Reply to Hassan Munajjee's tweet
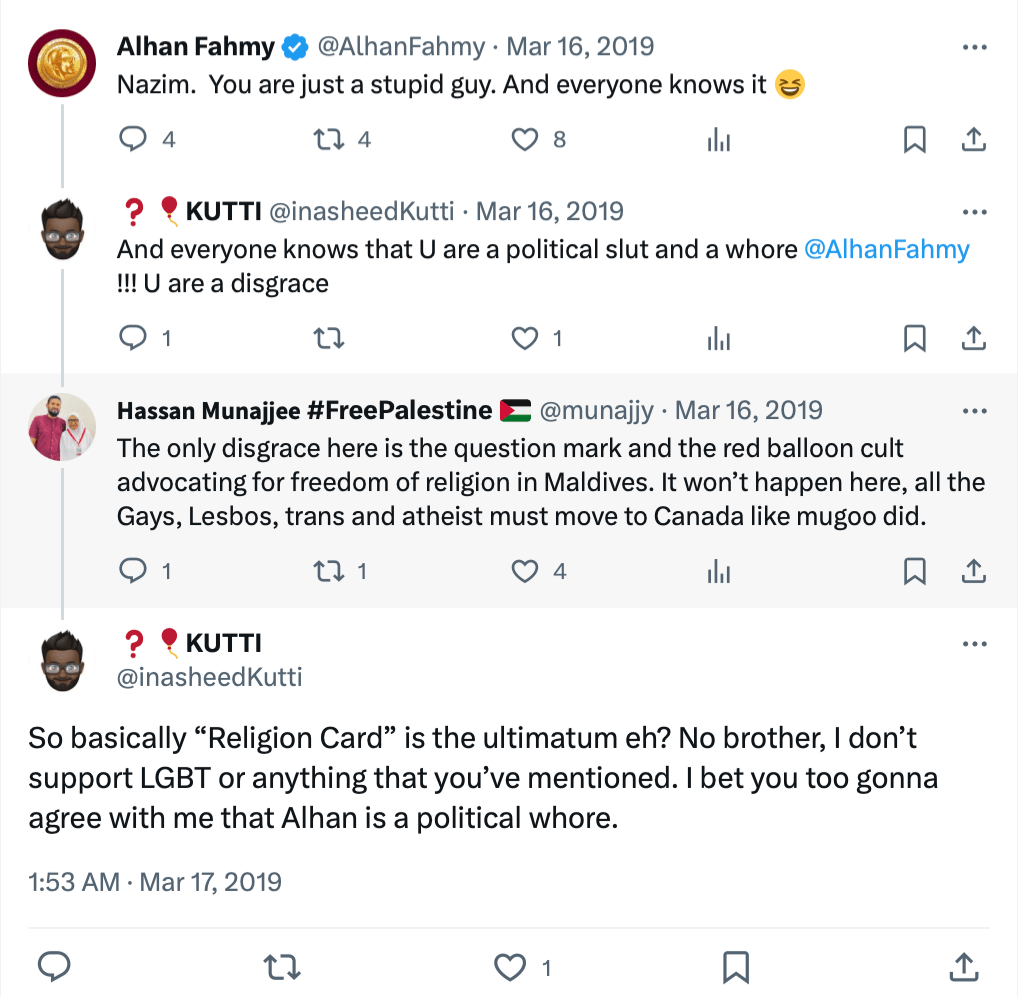The image size is (1018, 996). pos(133,571)
